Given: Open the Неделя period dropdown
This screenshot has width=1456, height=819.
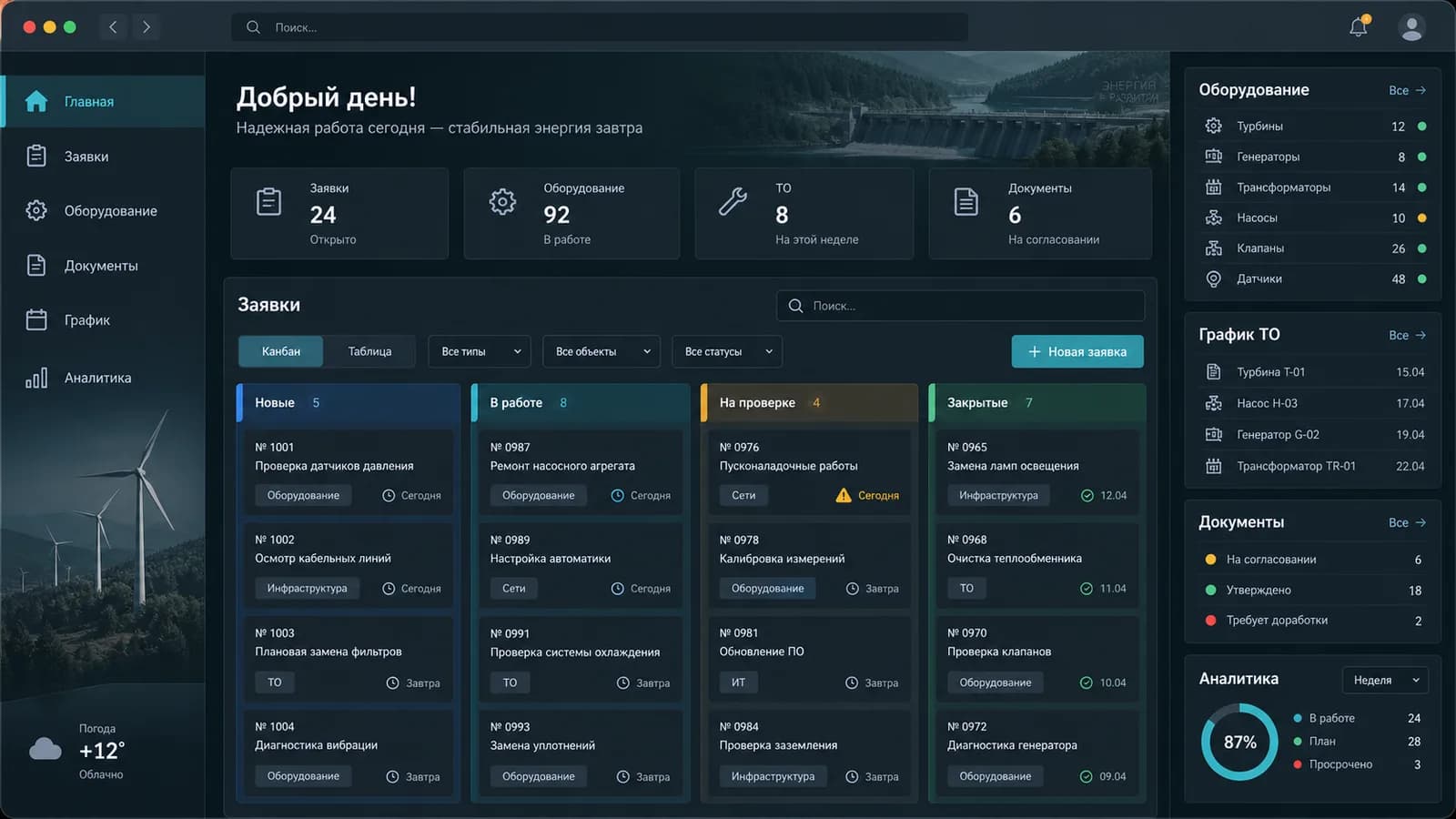Looking at the screenshot, I should pos(1385,680).
